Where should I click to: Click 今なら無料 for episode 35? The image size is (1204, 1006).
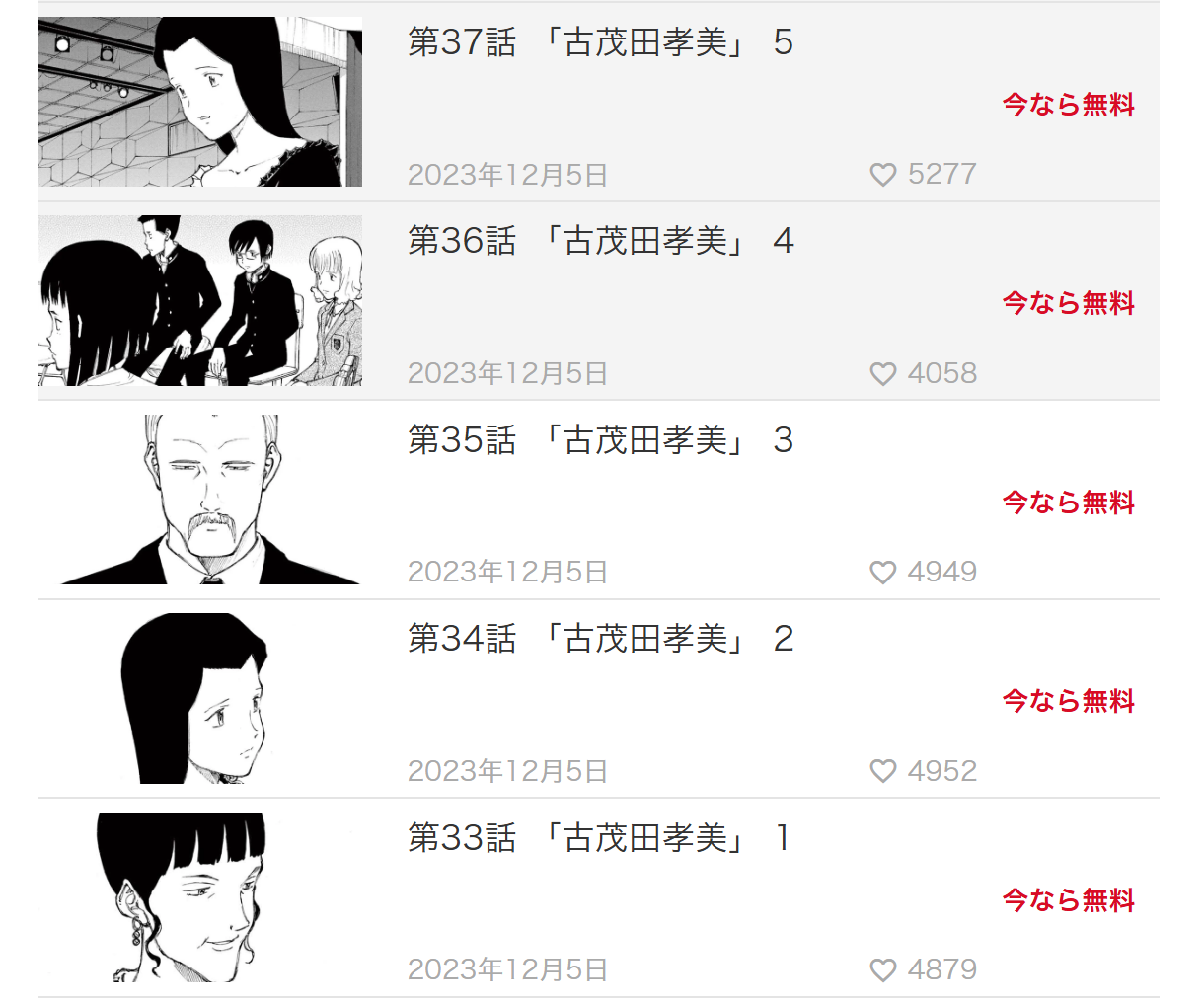pyautogui.click(x=1069, y=503)
